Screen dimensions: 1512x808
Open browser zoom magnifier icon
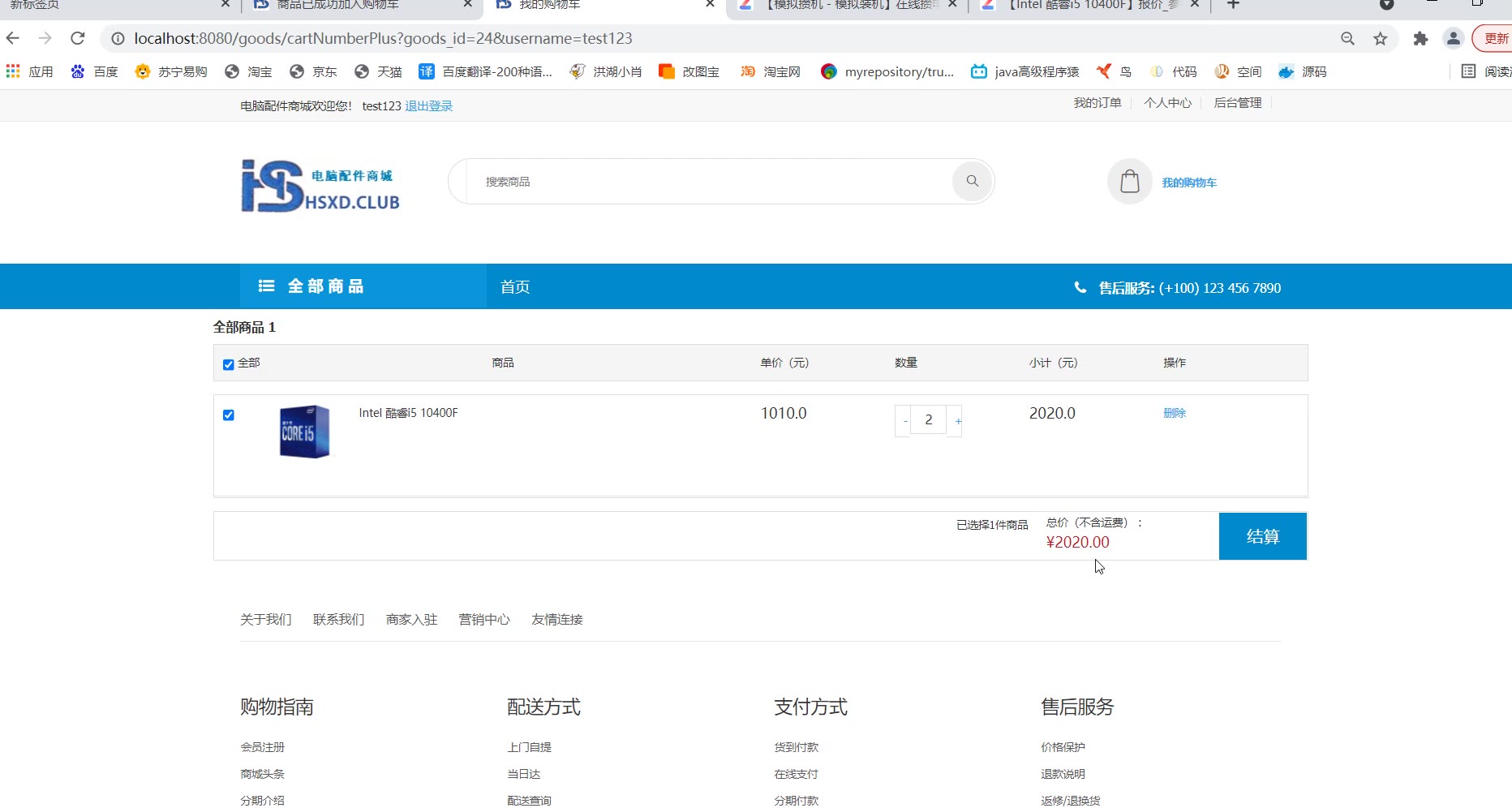pyautogui.click(x=1348, y=38)
